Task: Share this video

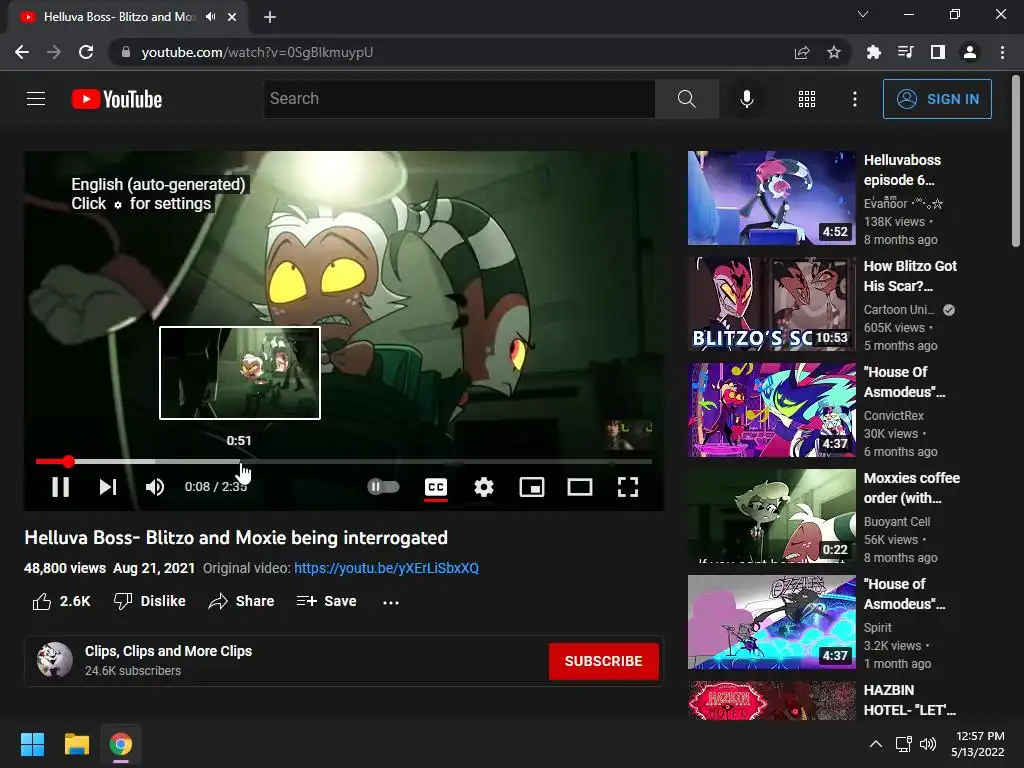Action: tap(241, 601)
